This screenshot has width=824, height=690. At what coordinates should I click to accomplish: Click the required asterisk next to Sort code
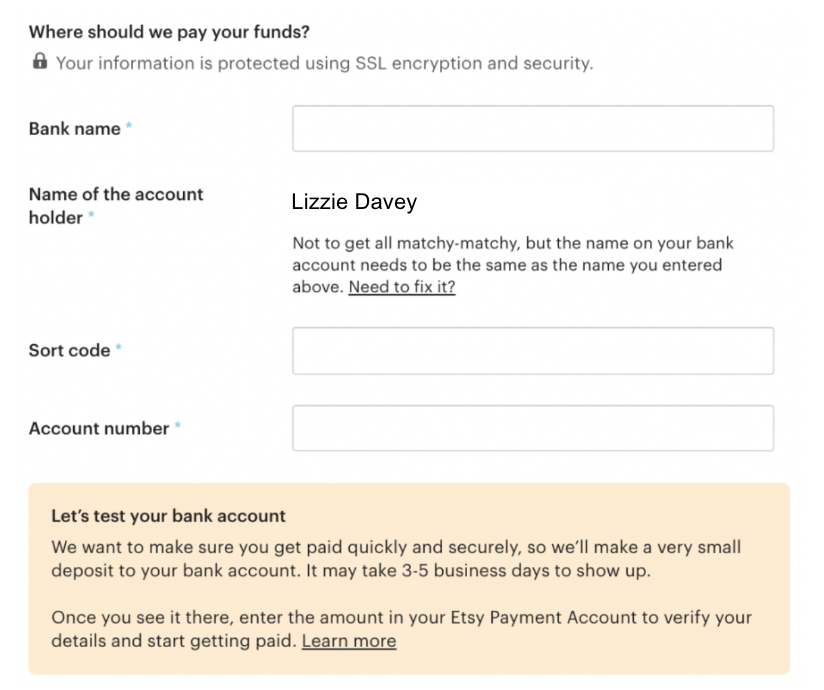[119, 349]
